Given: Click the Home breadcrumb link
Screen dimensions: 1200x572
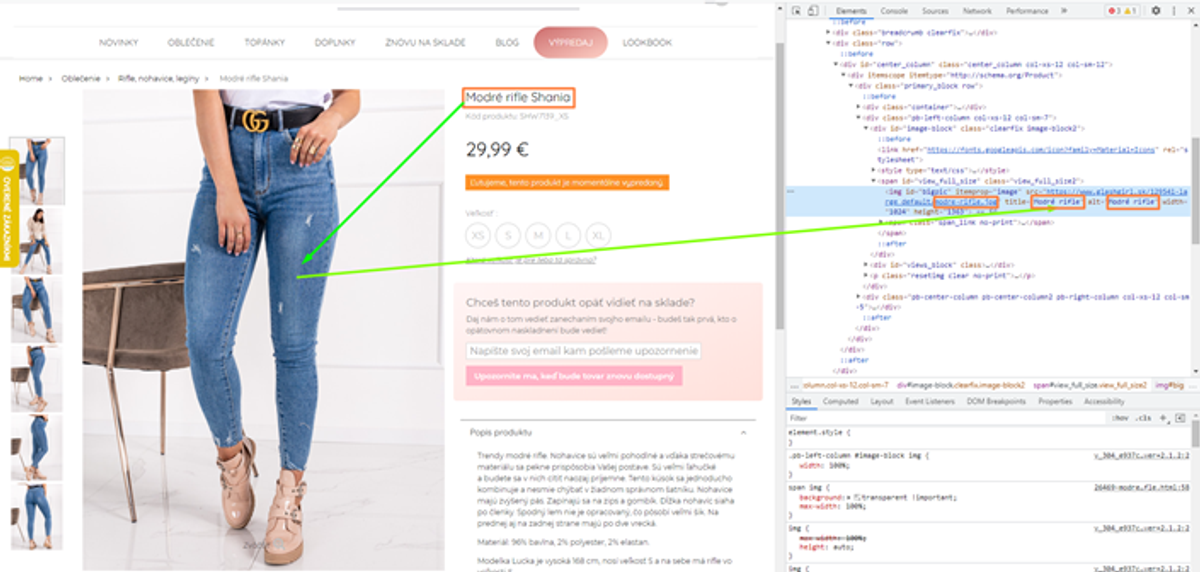Looking at the screenshot, I should pyautogui.click(x=30, y=78).
